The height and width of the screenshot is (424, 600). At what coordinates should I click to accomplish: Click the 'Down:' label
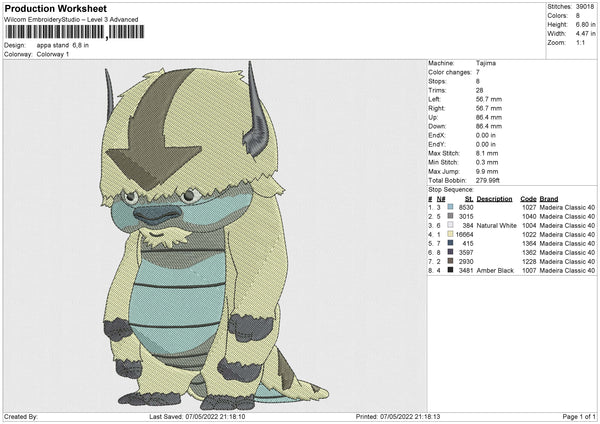coord(437,126)
